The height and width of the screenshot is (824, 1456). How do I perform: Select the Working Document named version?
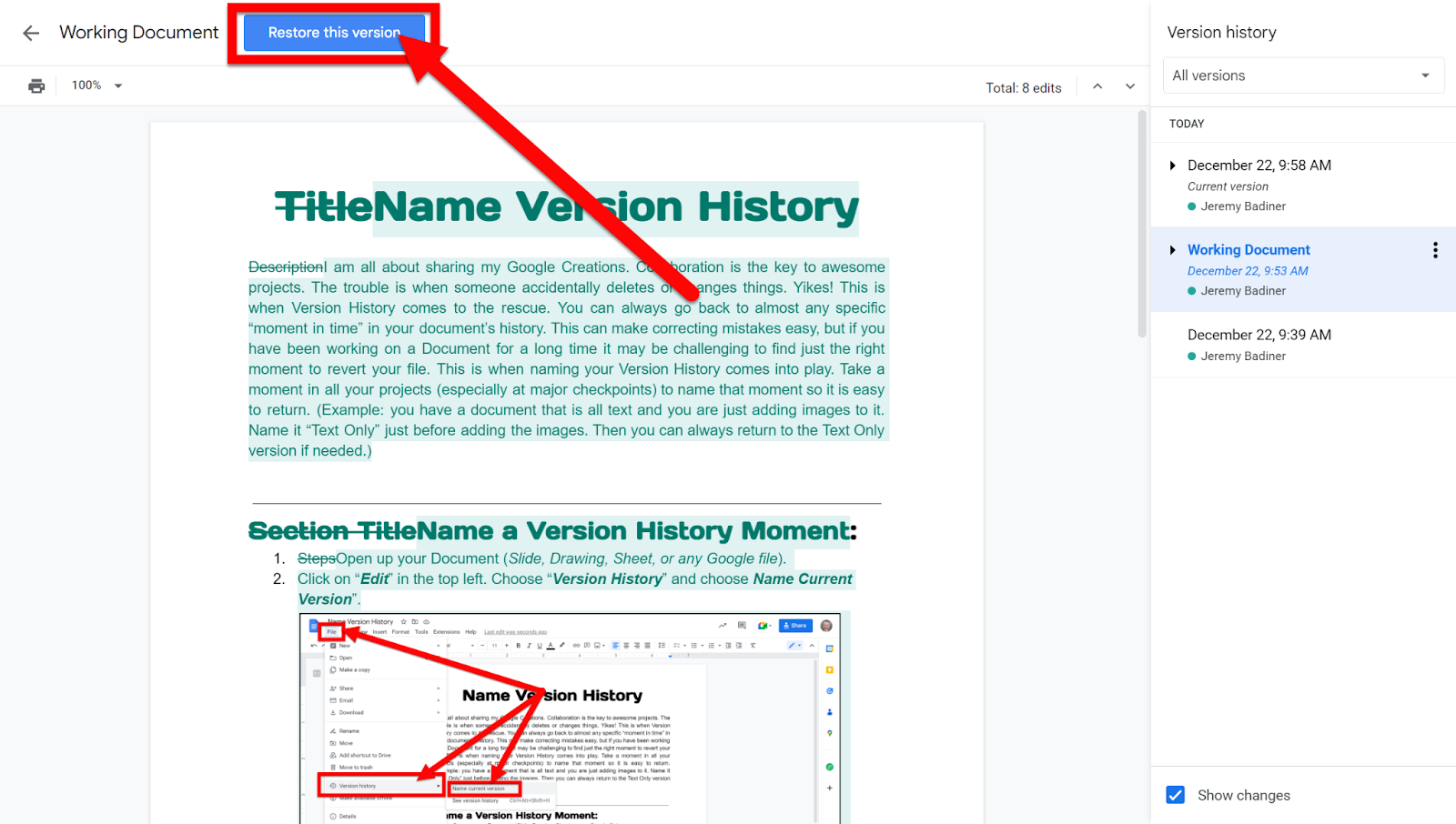click(x=1303, y=269)
